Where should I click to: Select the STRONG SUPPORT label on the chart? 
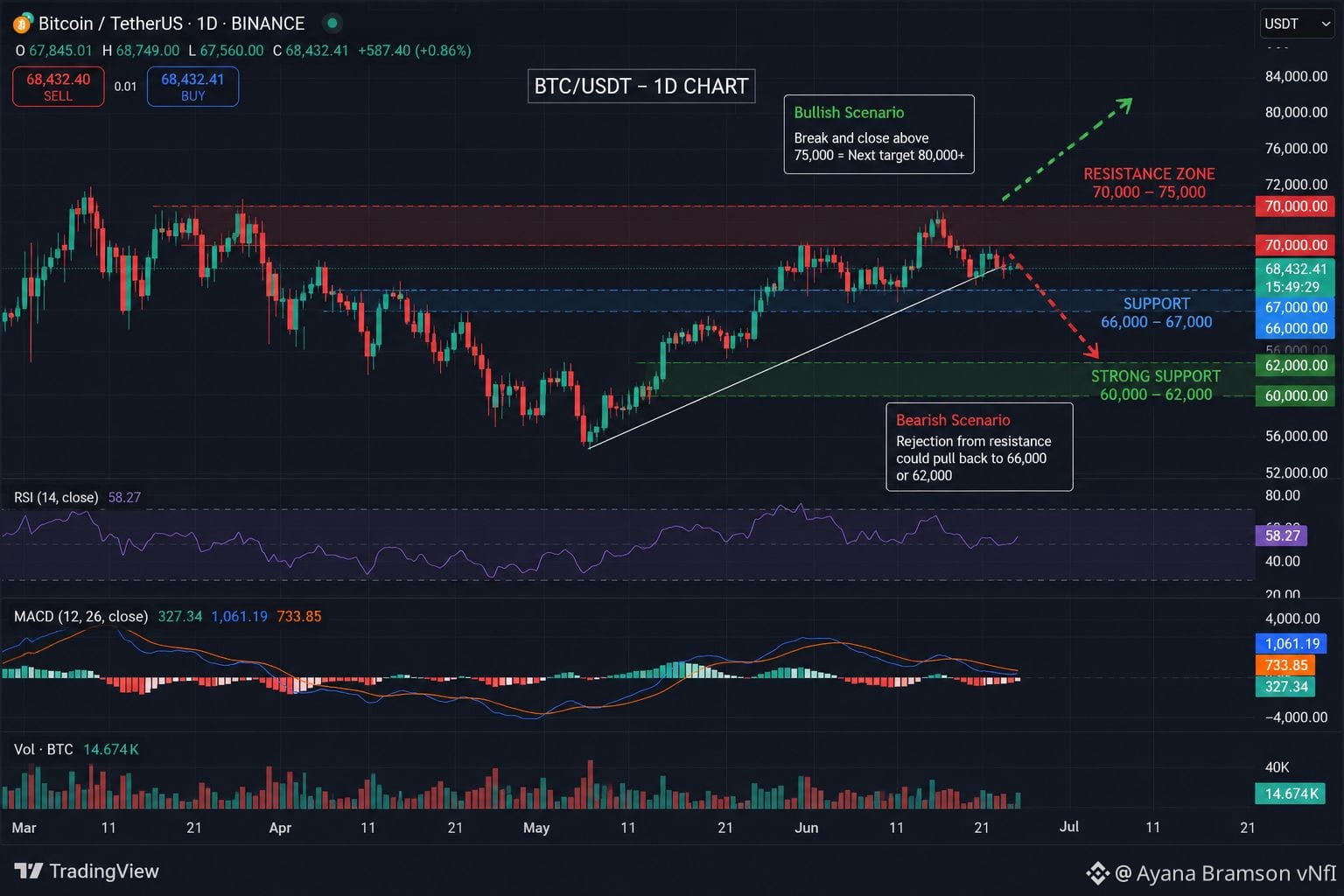(1156, 376)
